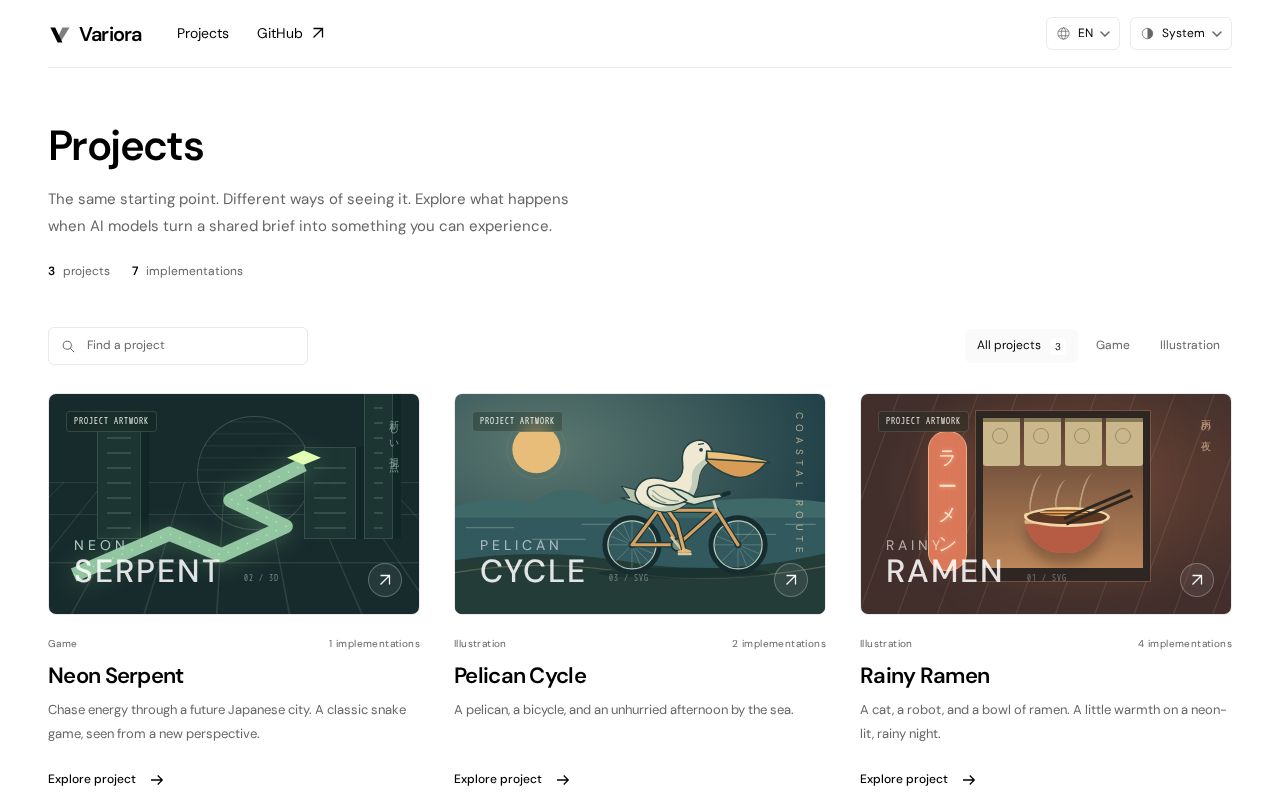Focus the Find a project search field
The height and width of the screenshot is (800, 1280).
point(178,346)
